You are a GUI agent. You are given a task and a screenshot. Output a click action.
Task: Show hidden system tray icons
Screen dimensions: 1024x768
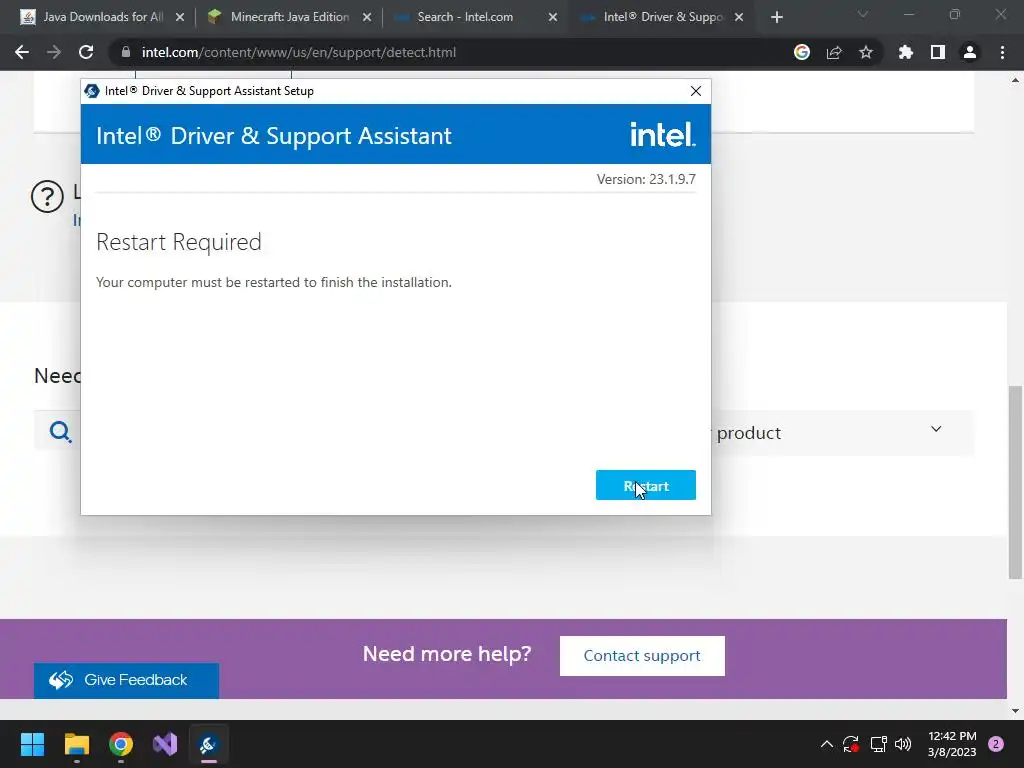pos(826,744)
